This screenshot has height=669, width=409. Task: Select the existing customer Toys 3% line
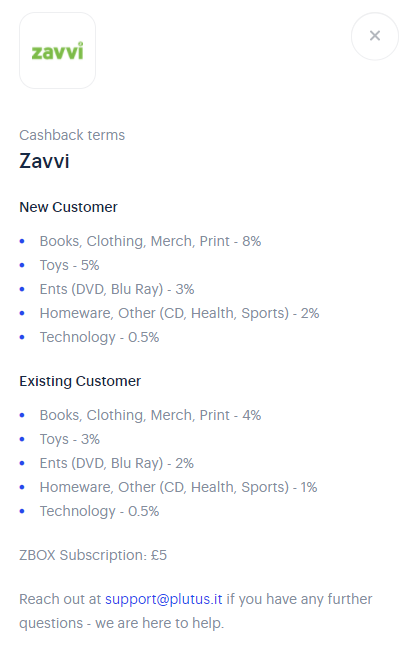click(x=70, y=439)
